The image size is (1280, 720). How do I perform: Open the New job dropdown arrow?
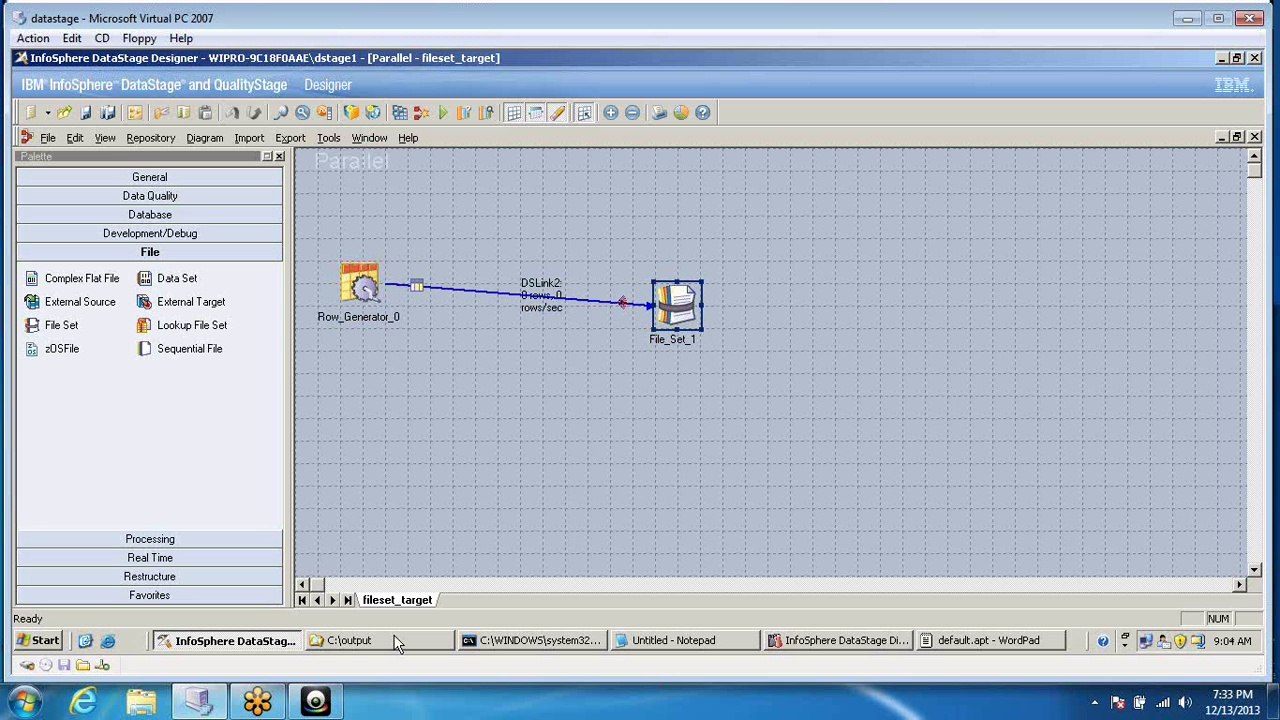[47, 113]
